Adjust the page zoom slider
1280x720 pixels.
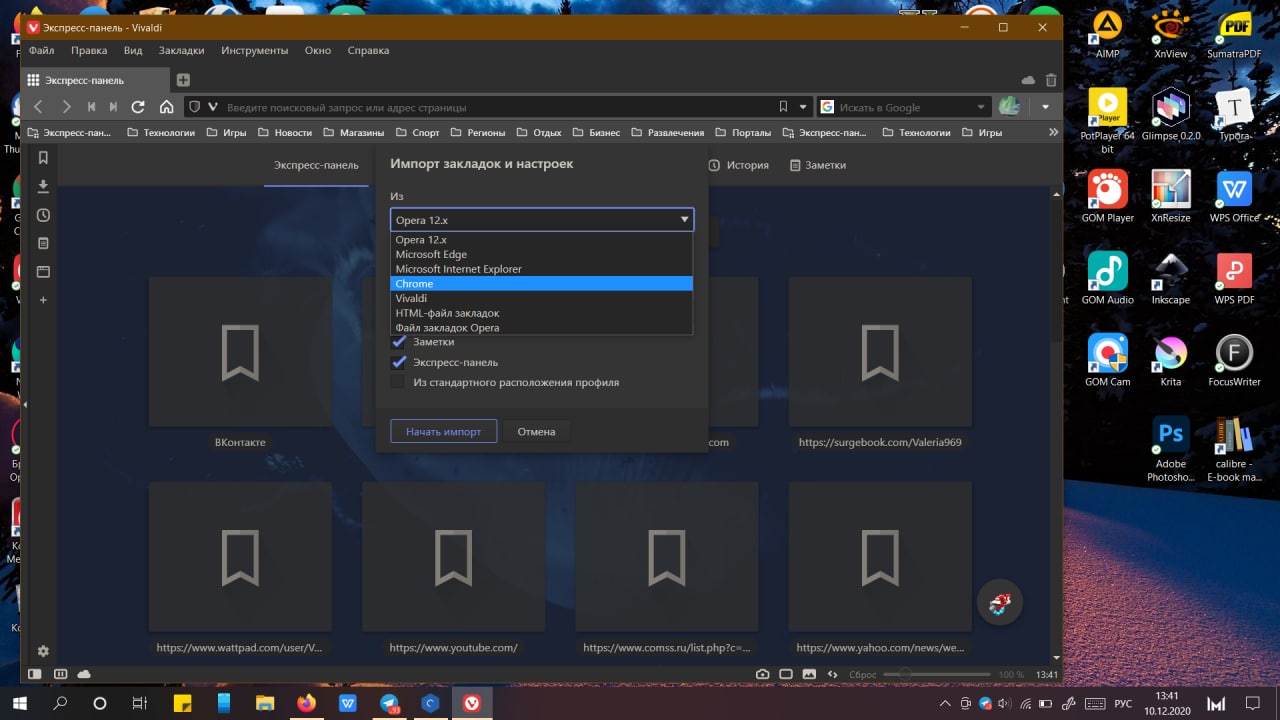(936, 674)
